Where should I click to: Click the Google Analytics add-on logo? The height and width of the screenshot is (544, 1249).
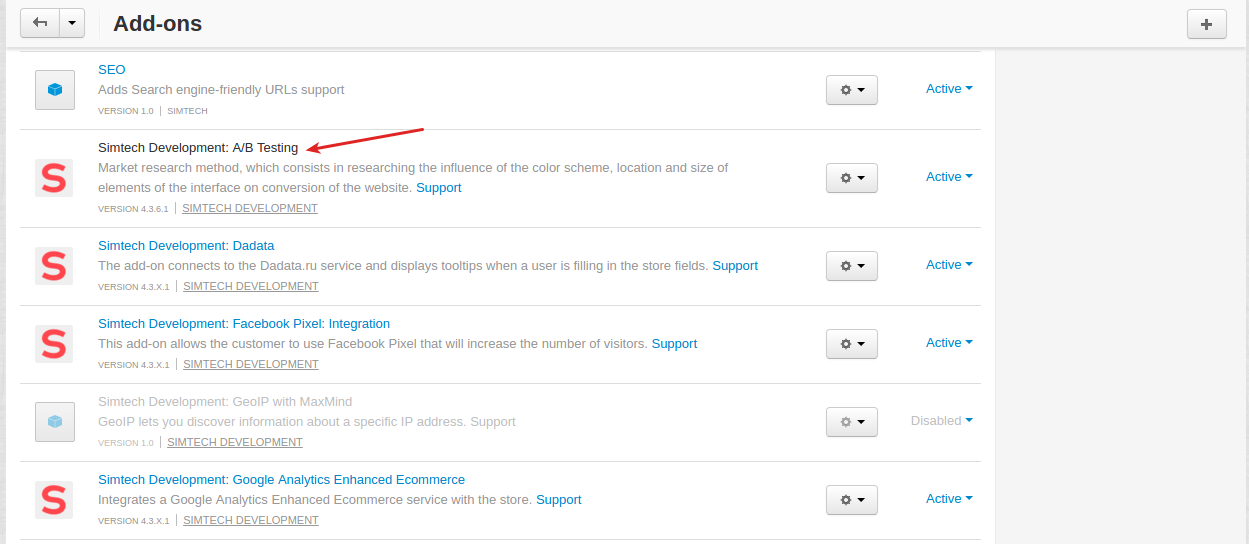tap(54, 500)
